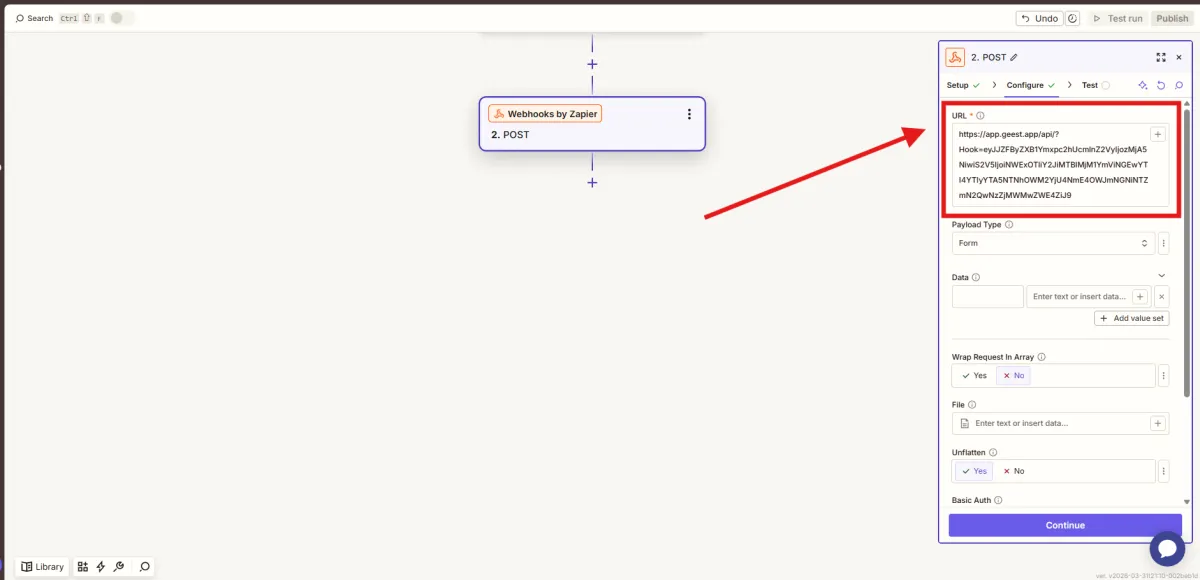Open version history clock icon
Image resolution: width=1200 pixels, height=580 pixels.
[x=1073, y=18]
